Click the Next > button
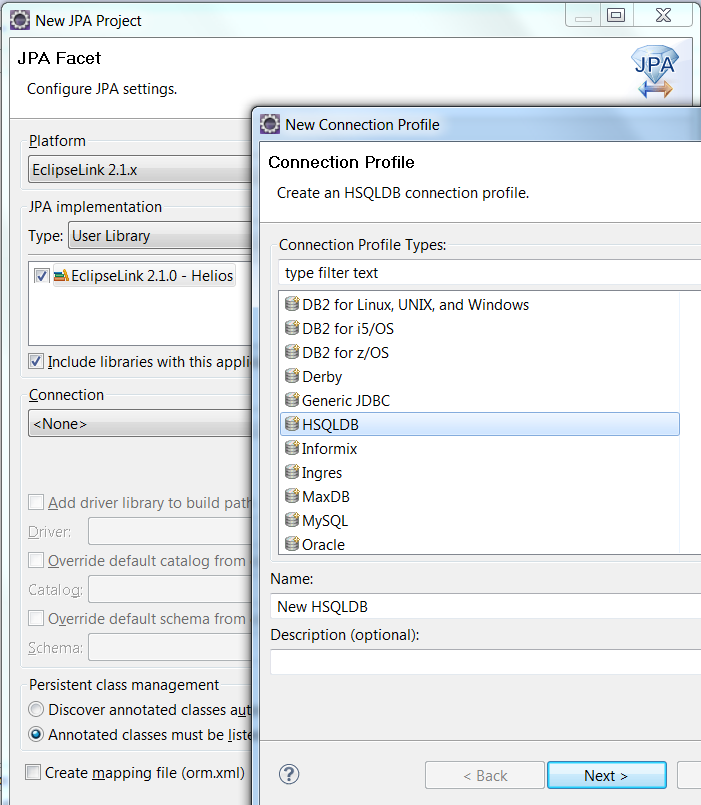This screenshot has height=805, width=701. pyautogui.click(x=607, y=775)
